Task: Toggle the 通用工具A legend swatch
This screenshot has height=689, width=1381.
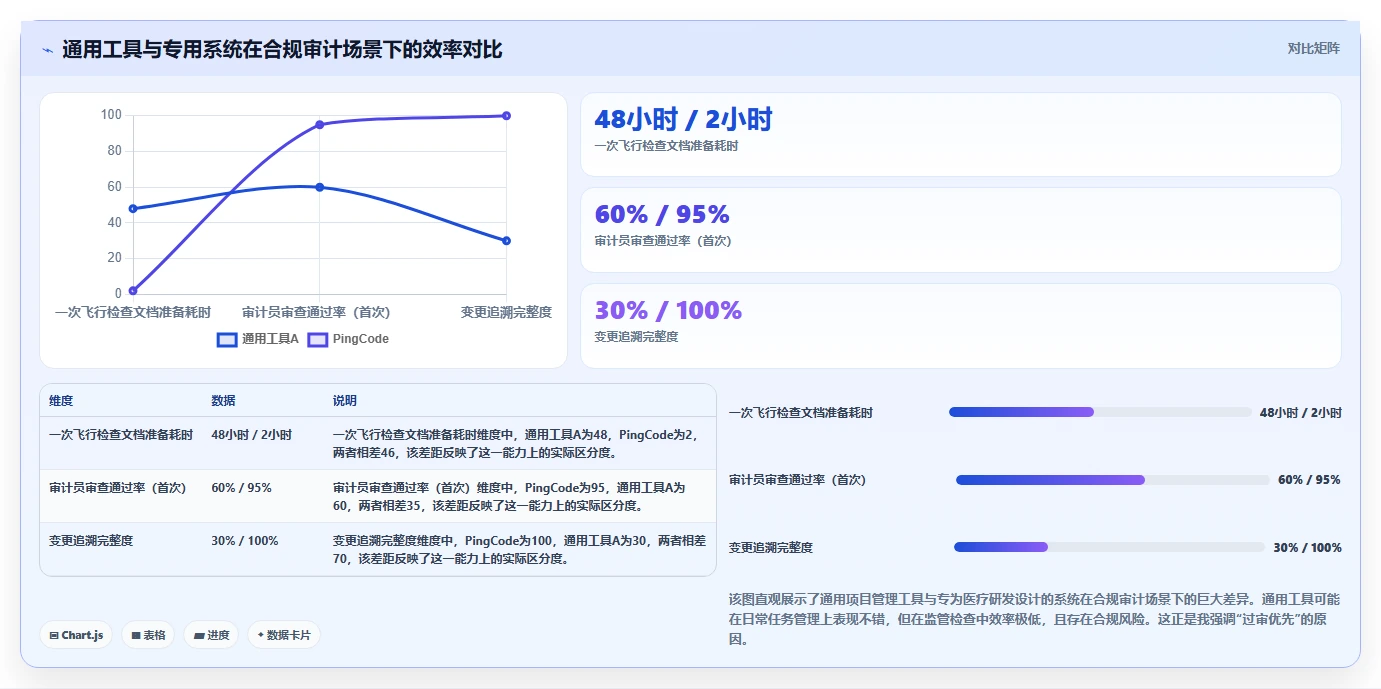Action: (228, 339)
